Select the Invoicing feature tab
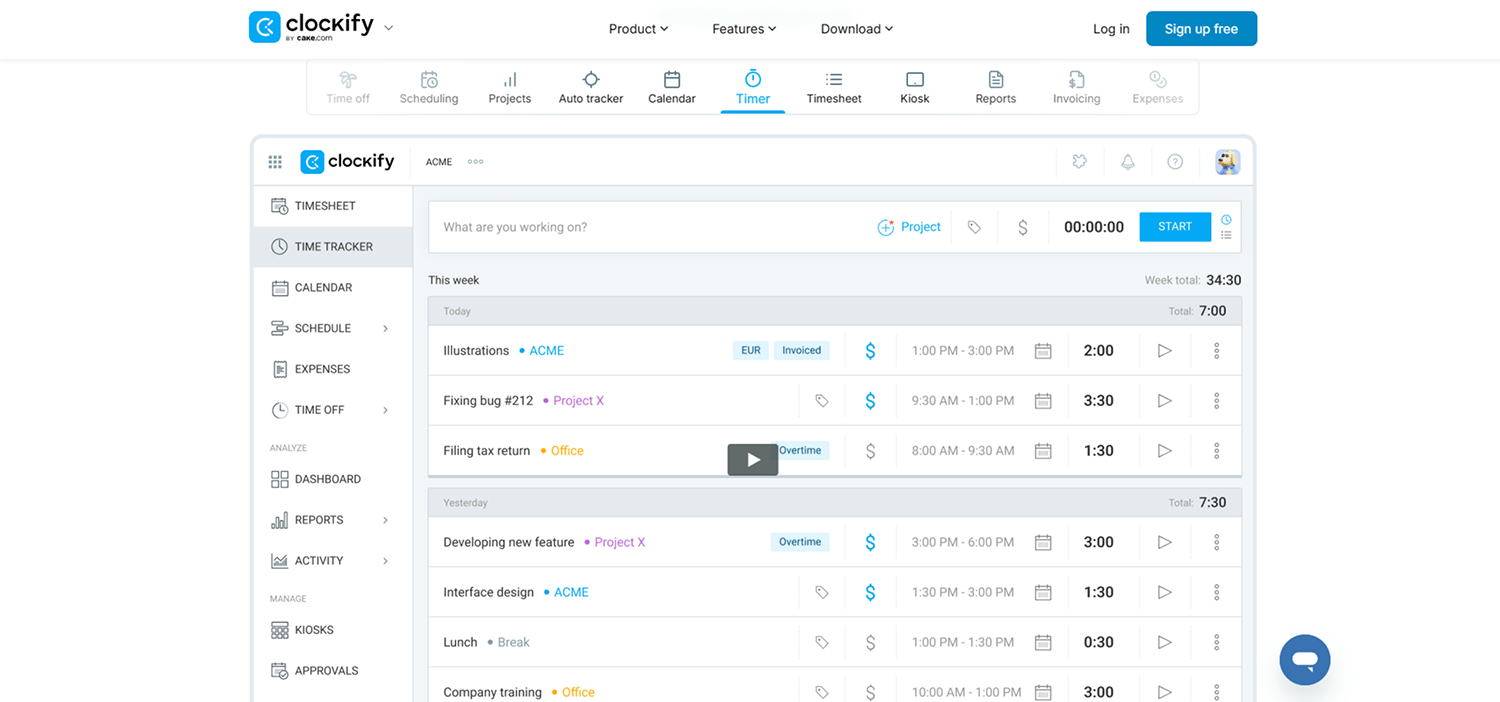This screenshot has width=1500, height=702. (x=1077, y=88)
